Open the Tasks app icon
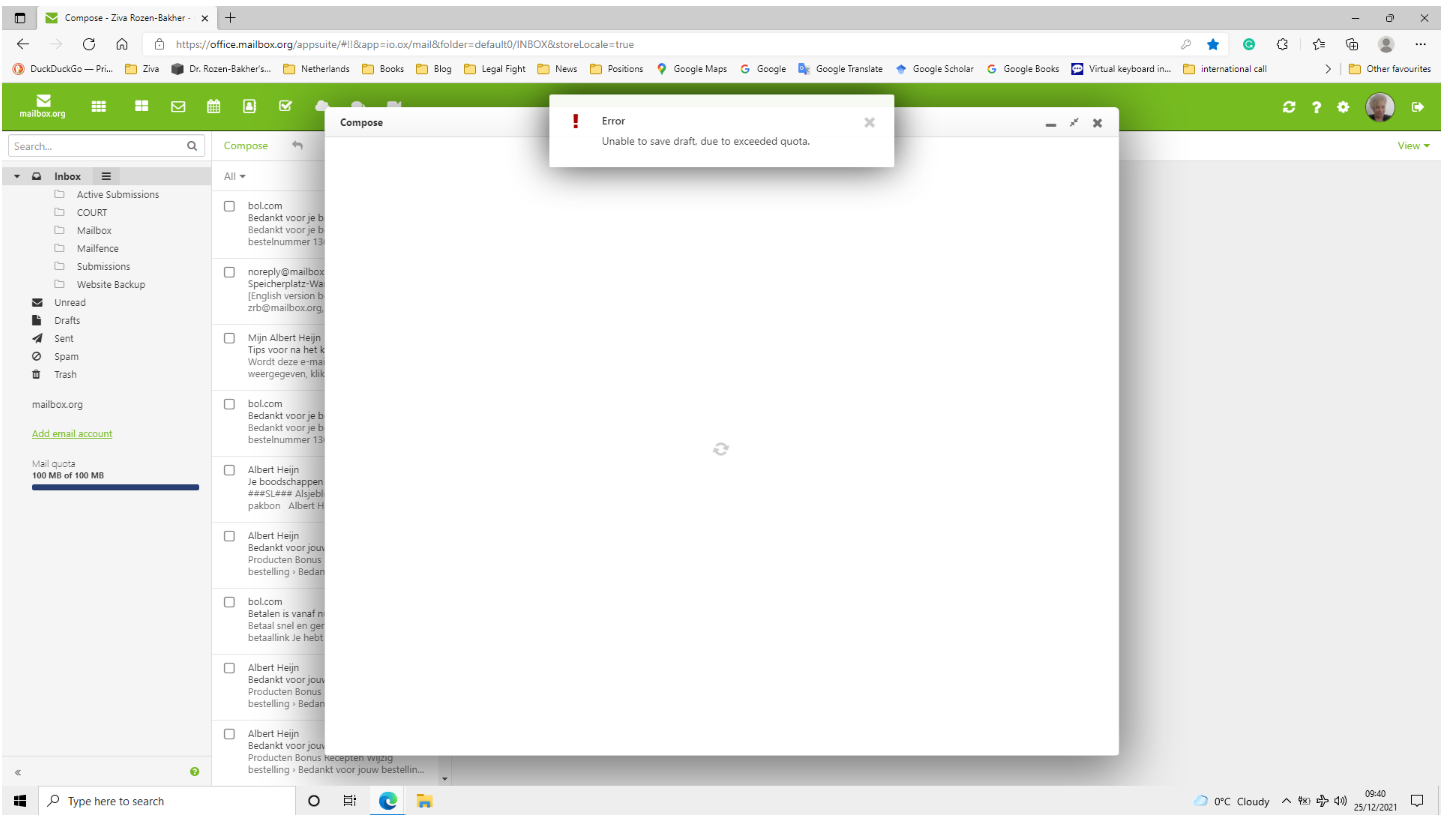This screenshot has height=822, width=1448. (286, 106)
